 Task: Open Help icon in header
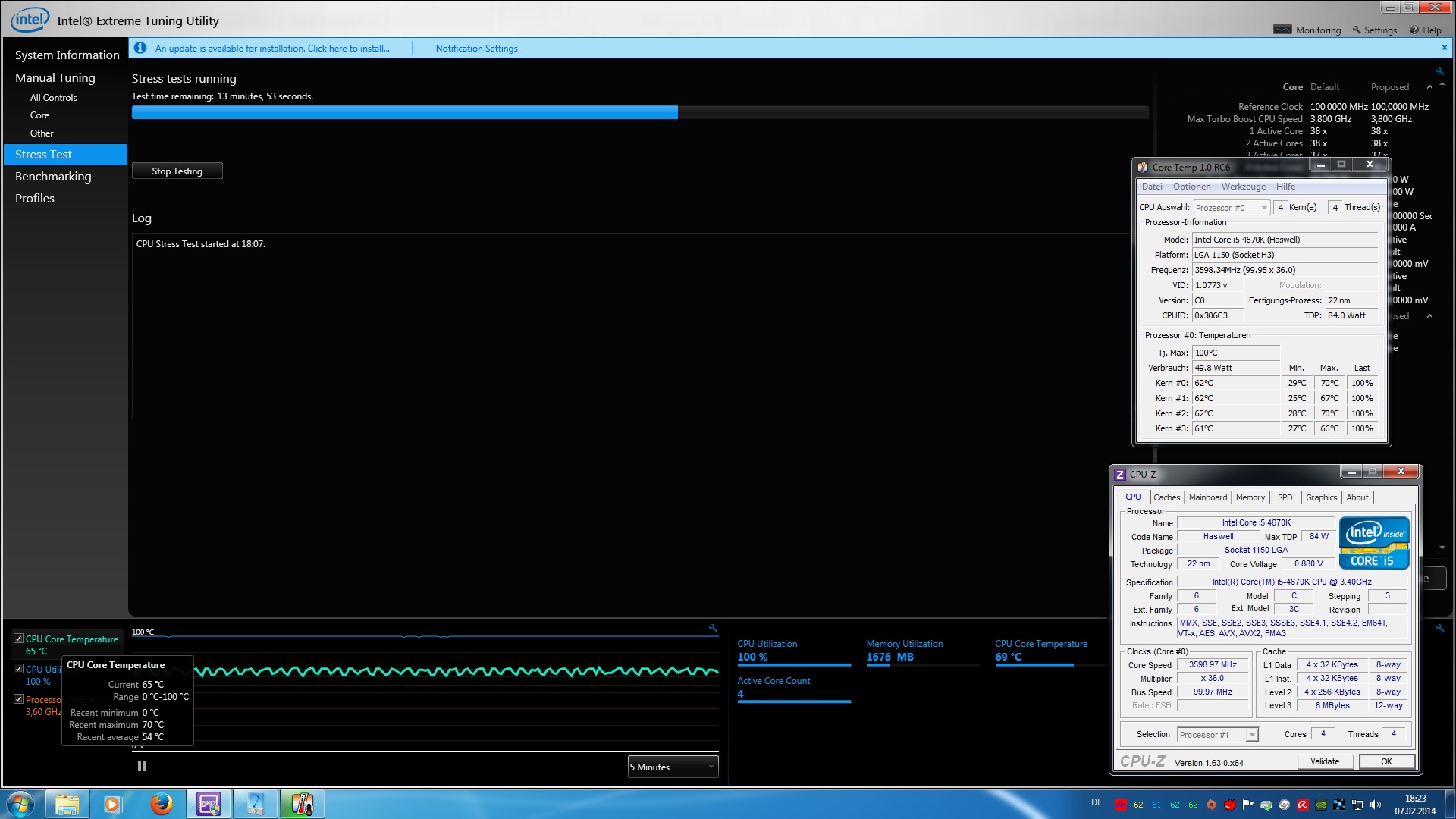1414,30
